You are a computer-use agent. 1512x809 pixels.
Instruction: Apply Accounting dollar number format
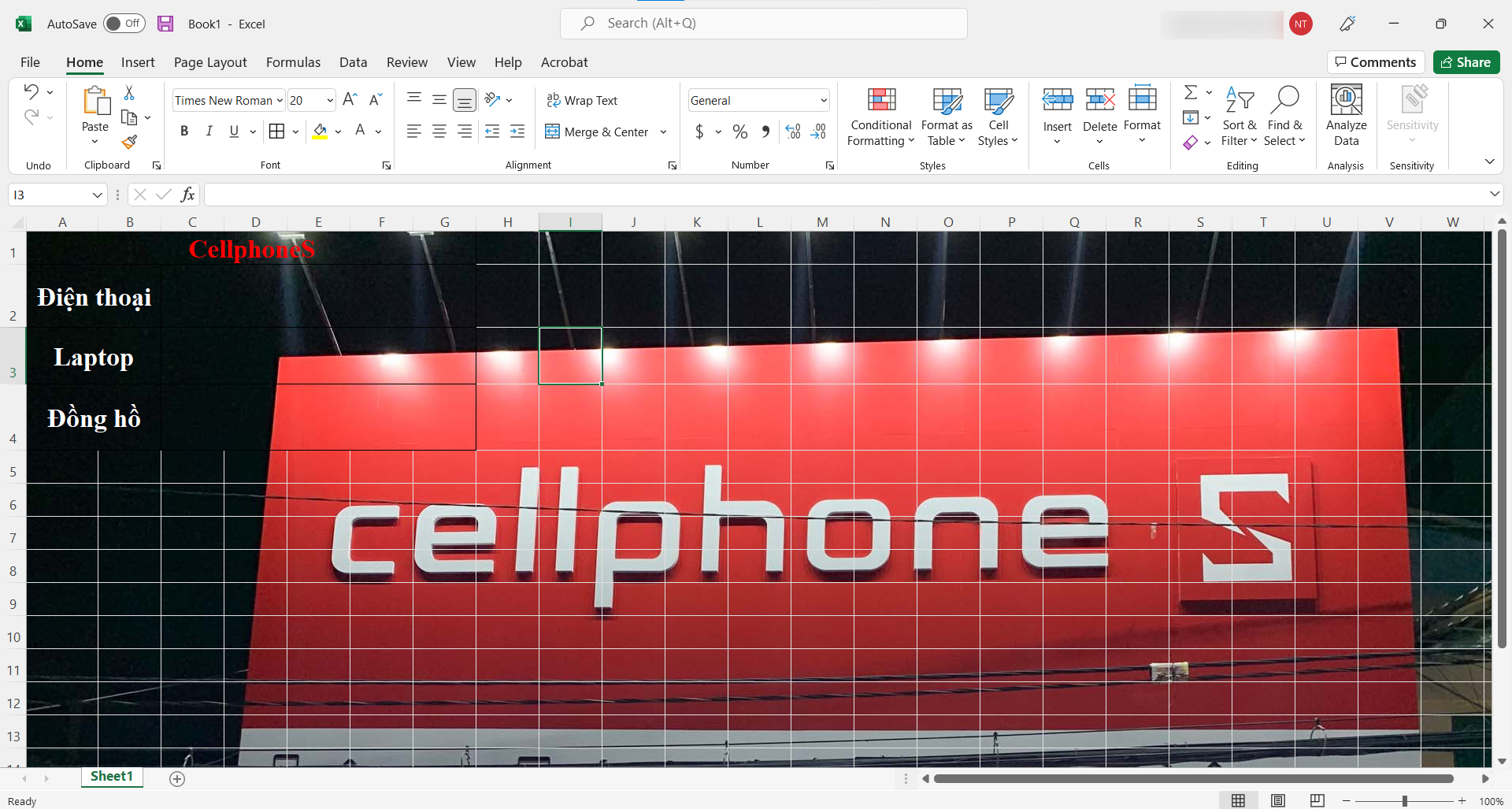(699, 132)
